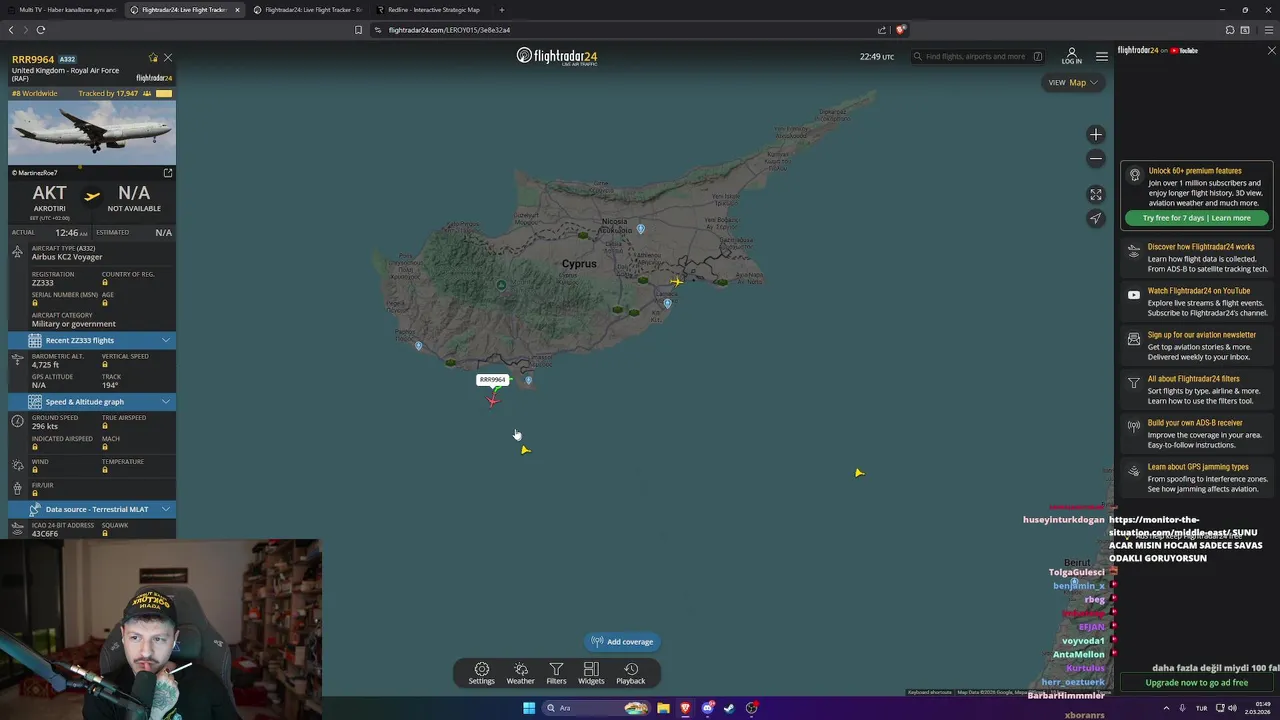This screenshot has width=1280, height=720.
Task: Click the Paphos airport marker on west coast
Action: [419, 346]
